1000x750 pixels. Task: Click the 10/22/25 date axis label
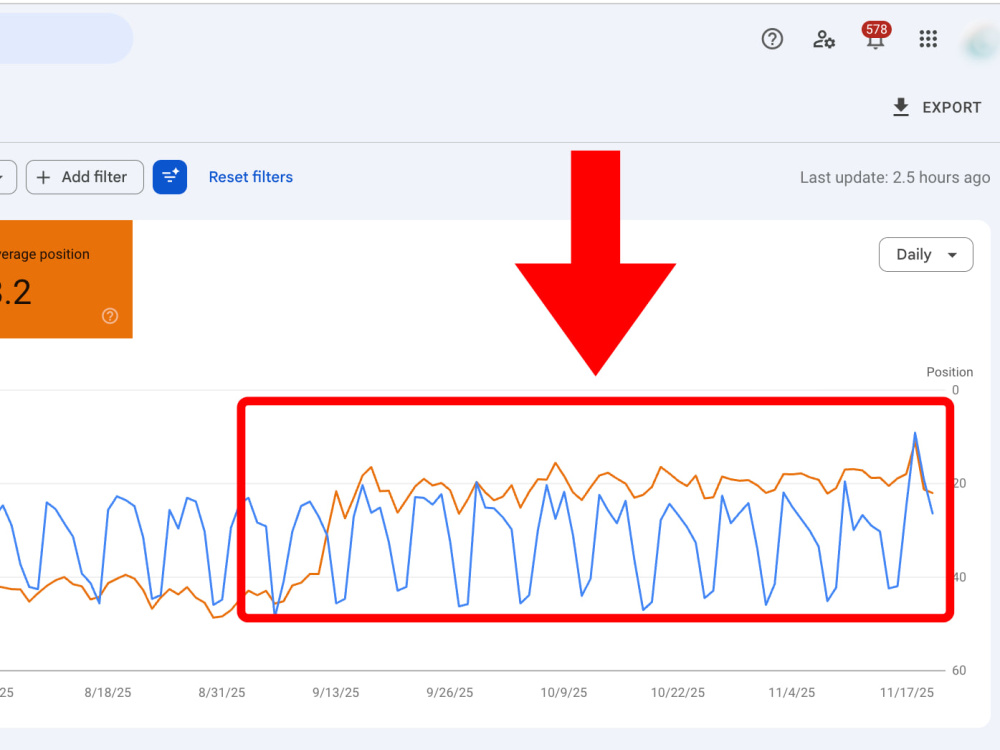click(677, 693)
